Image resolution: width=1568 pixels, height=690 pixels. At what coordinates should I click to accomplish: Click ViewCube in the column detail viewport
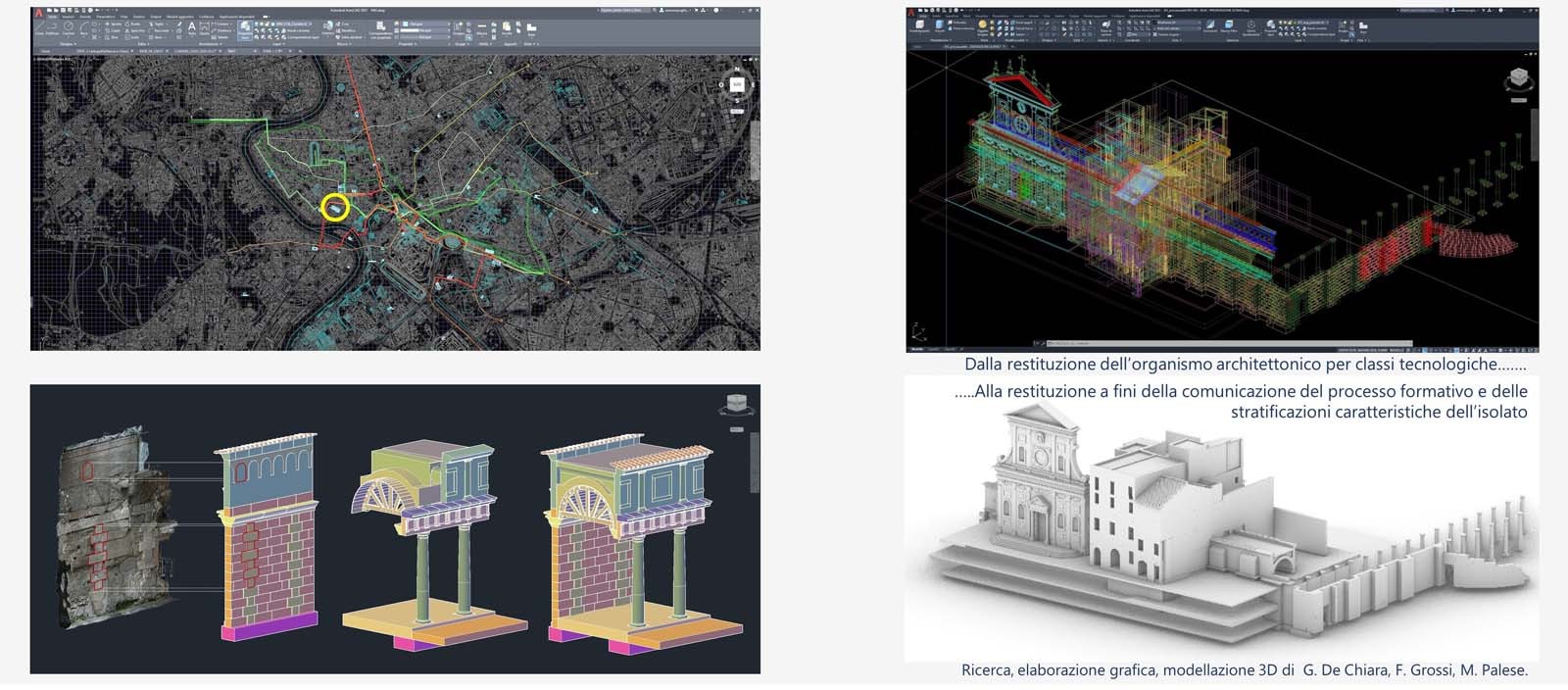[735, 405]
